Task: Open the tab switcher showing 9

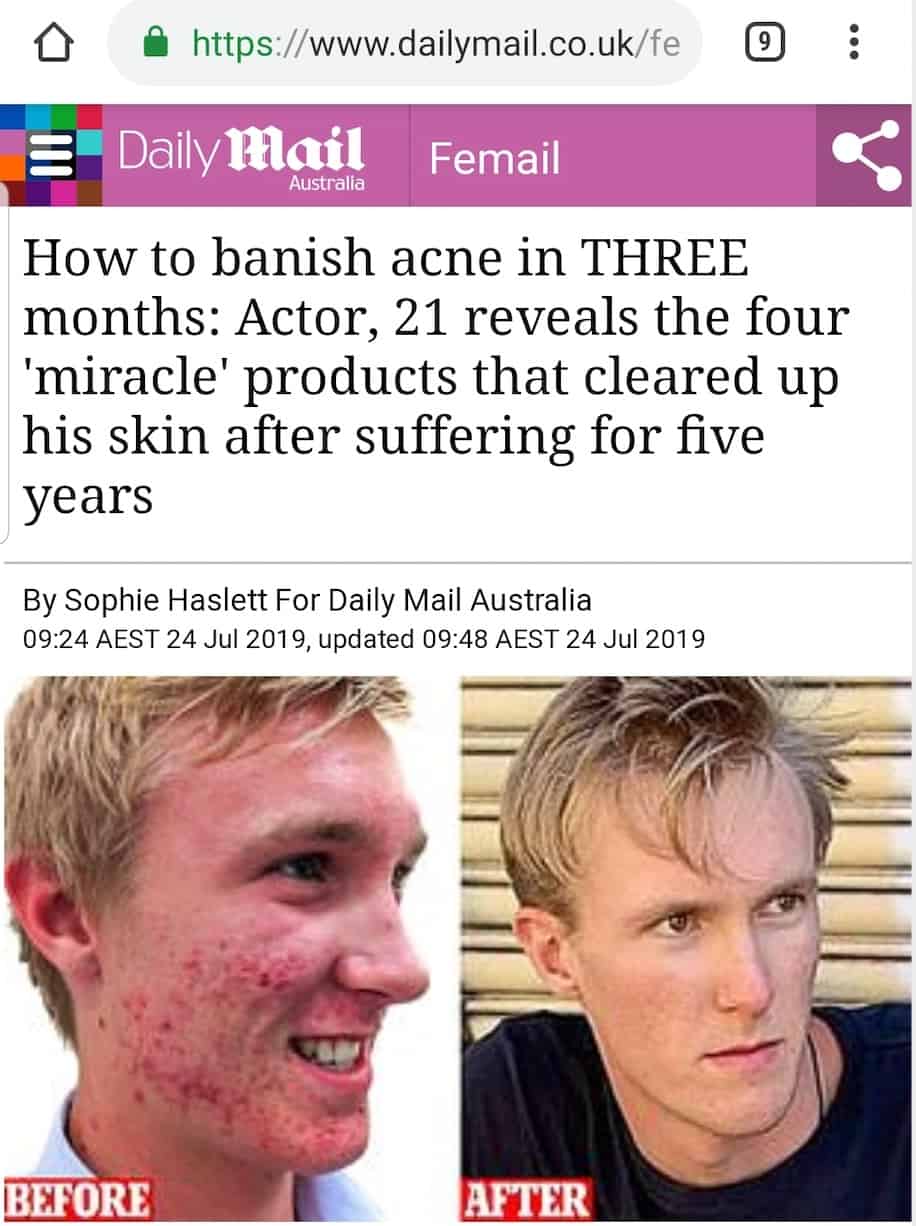Action: click(x=764, y=43)
